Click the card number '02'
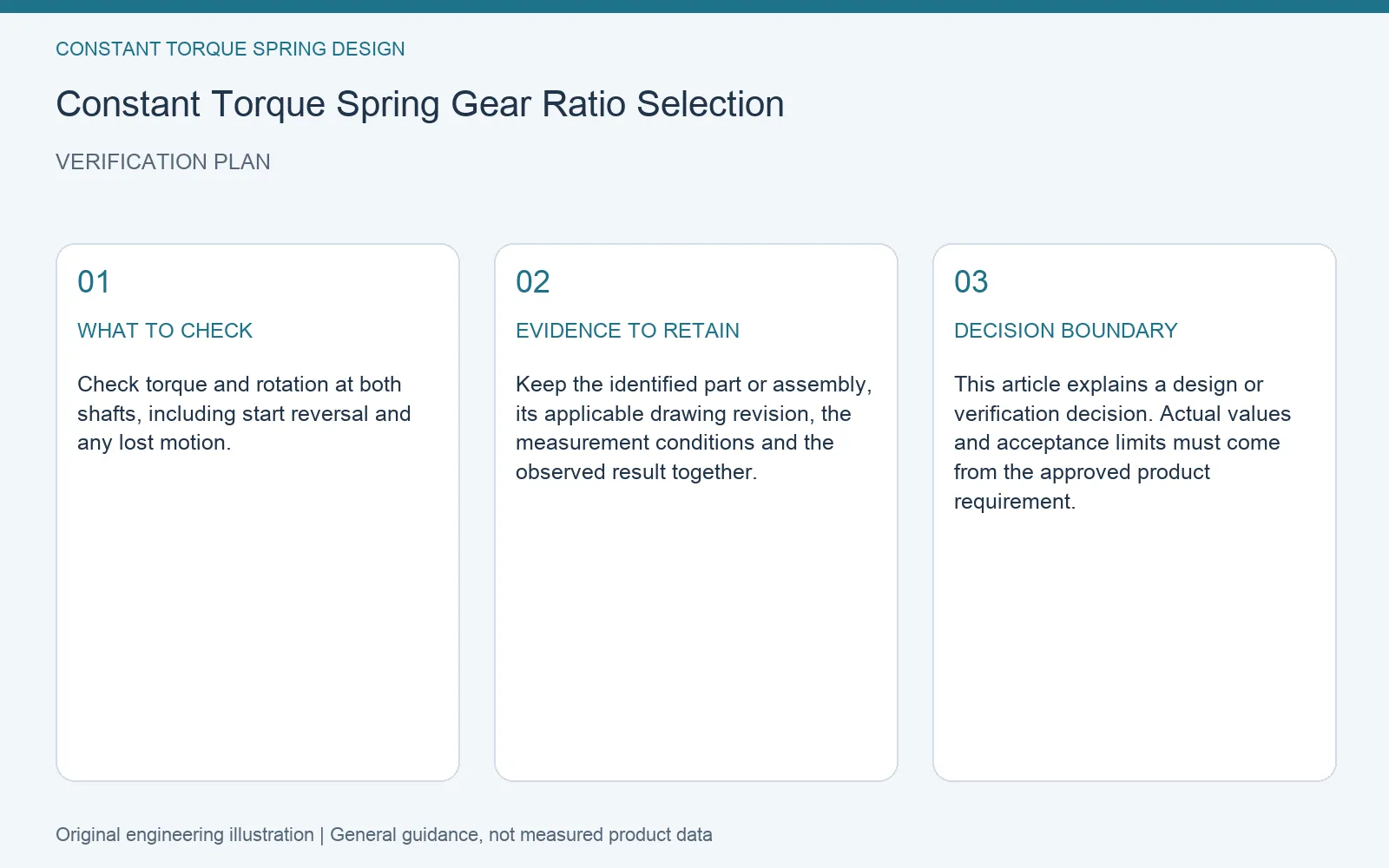1389x868 pixels. pos(533,282)
